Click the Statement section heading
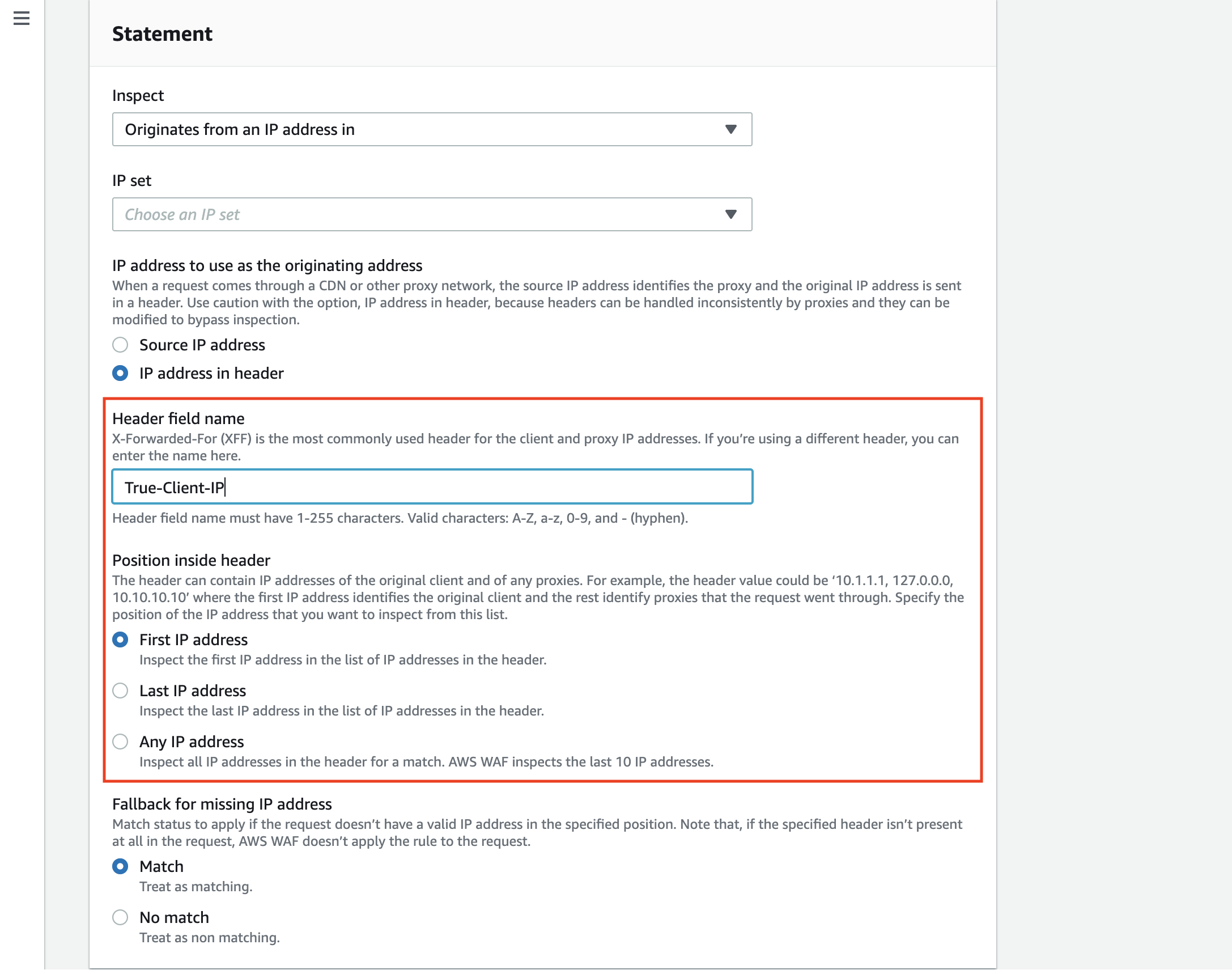The width and height of the screenshot is (1232, 974). (162, 34)
